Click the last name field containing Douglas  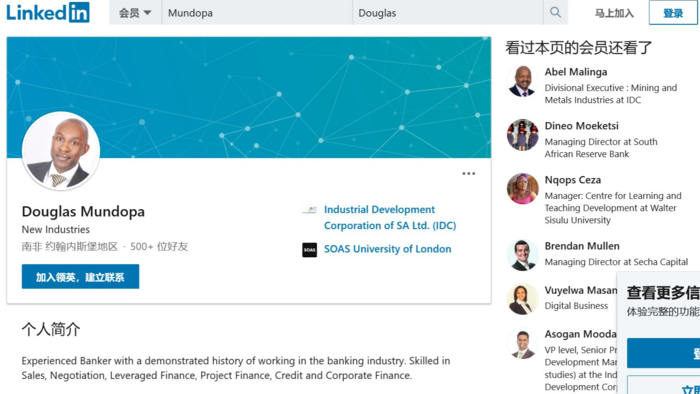pos(448,13)
